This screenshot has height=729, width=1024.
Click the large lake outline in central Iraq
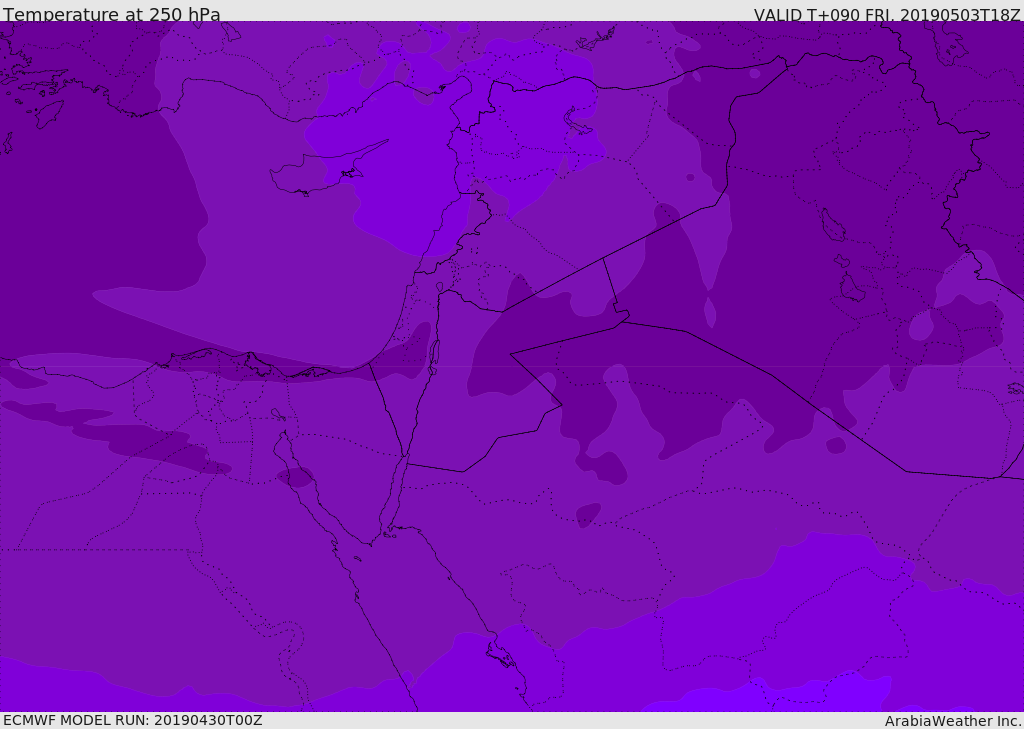(x=833, y=225)
